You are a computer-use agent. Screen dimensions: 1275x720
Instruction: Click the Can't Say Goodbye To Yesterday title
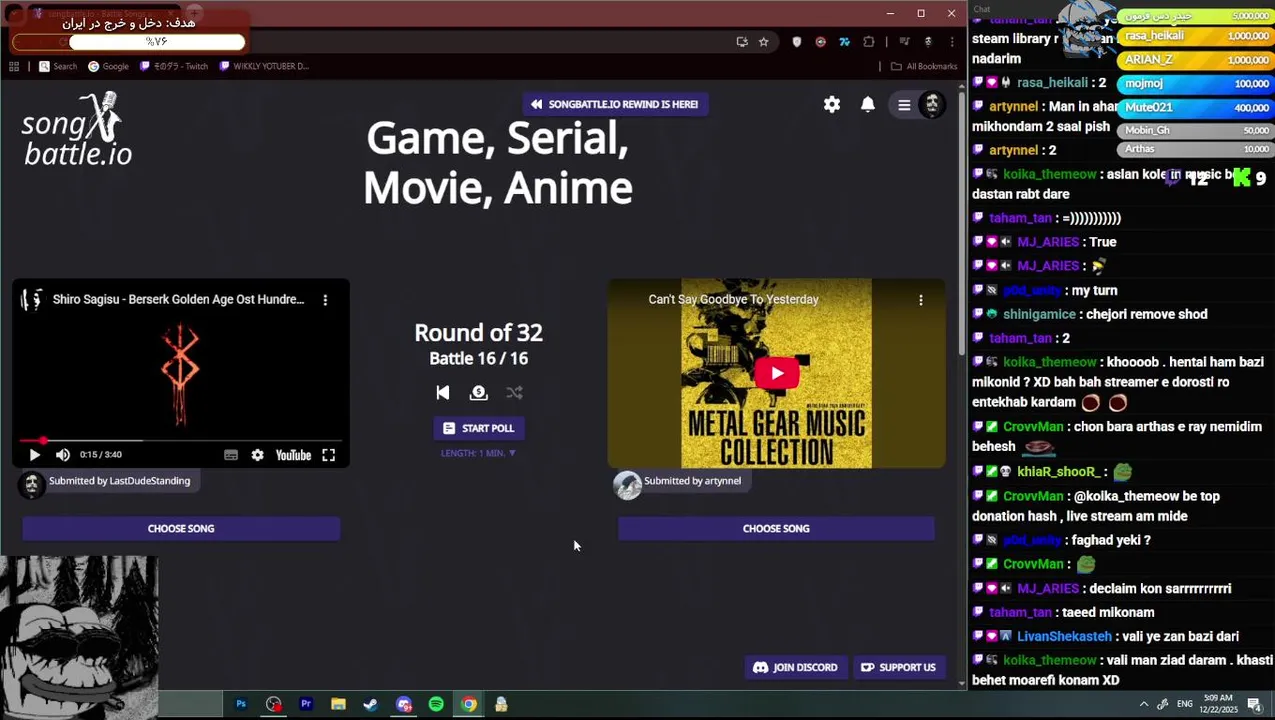[x=733, y=299]
